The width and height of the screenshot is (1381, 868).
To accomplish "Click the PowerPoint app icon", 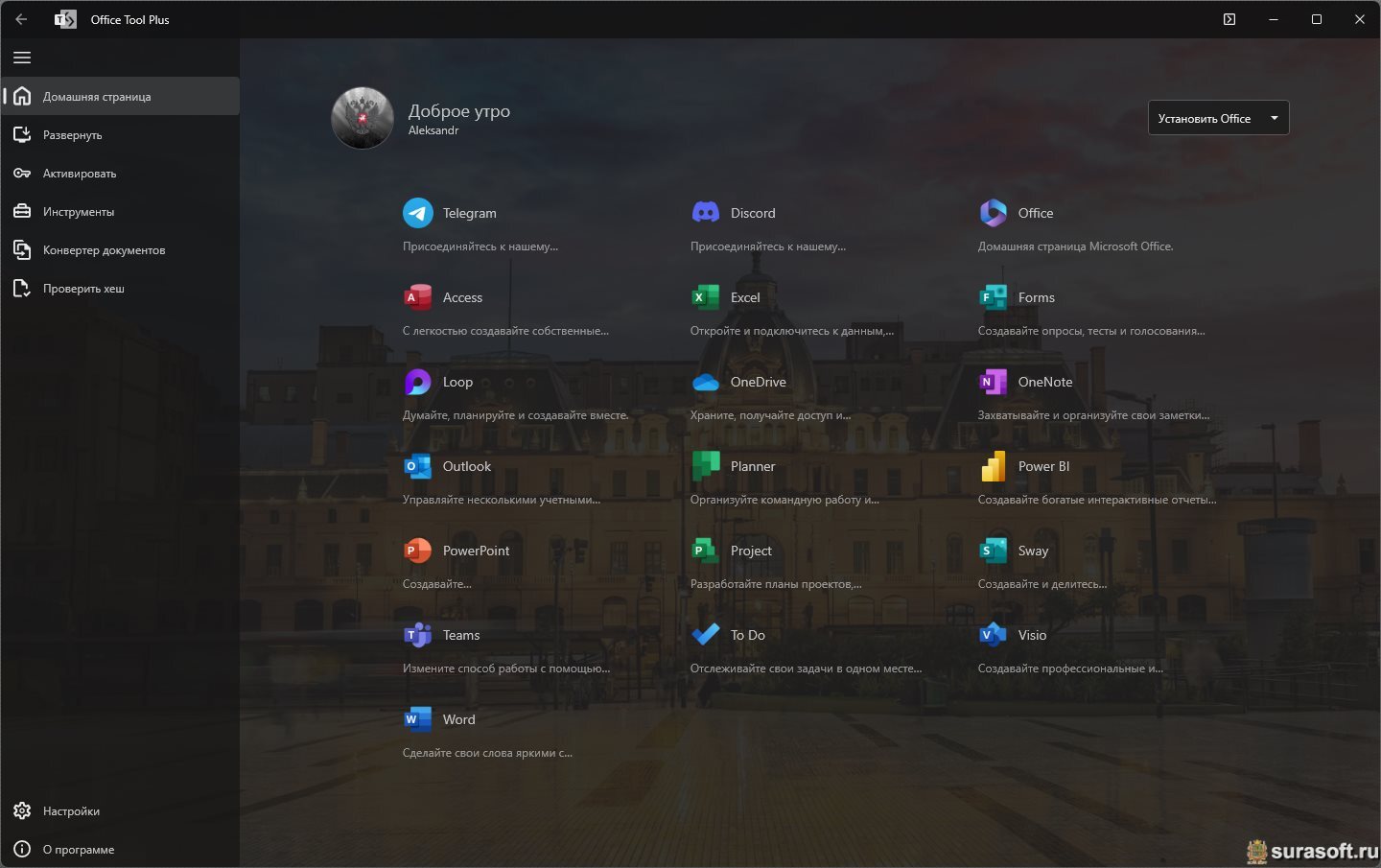I will click(x=418, y=551).
